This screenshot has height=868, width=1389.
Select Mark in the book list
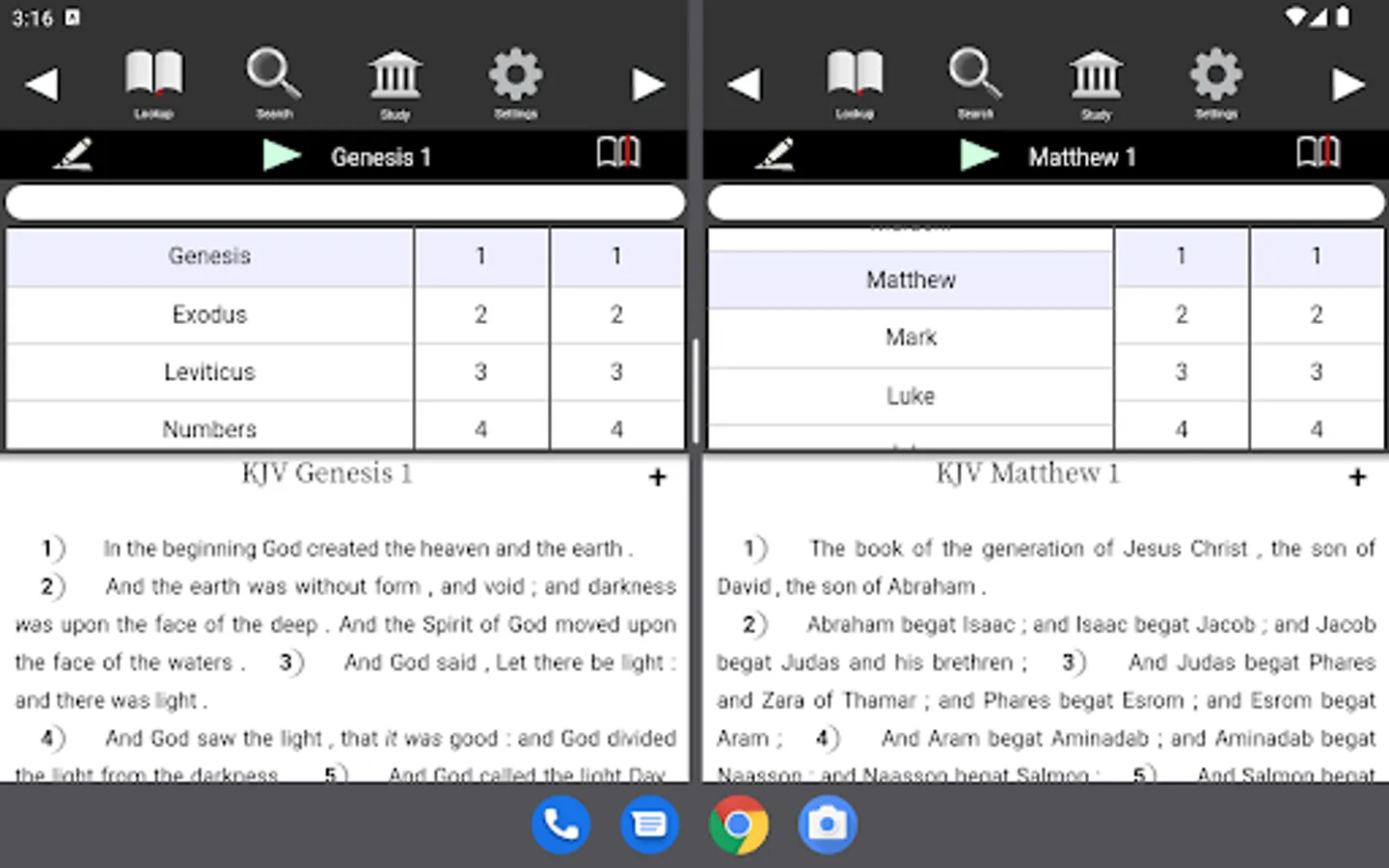coord(911,338)
